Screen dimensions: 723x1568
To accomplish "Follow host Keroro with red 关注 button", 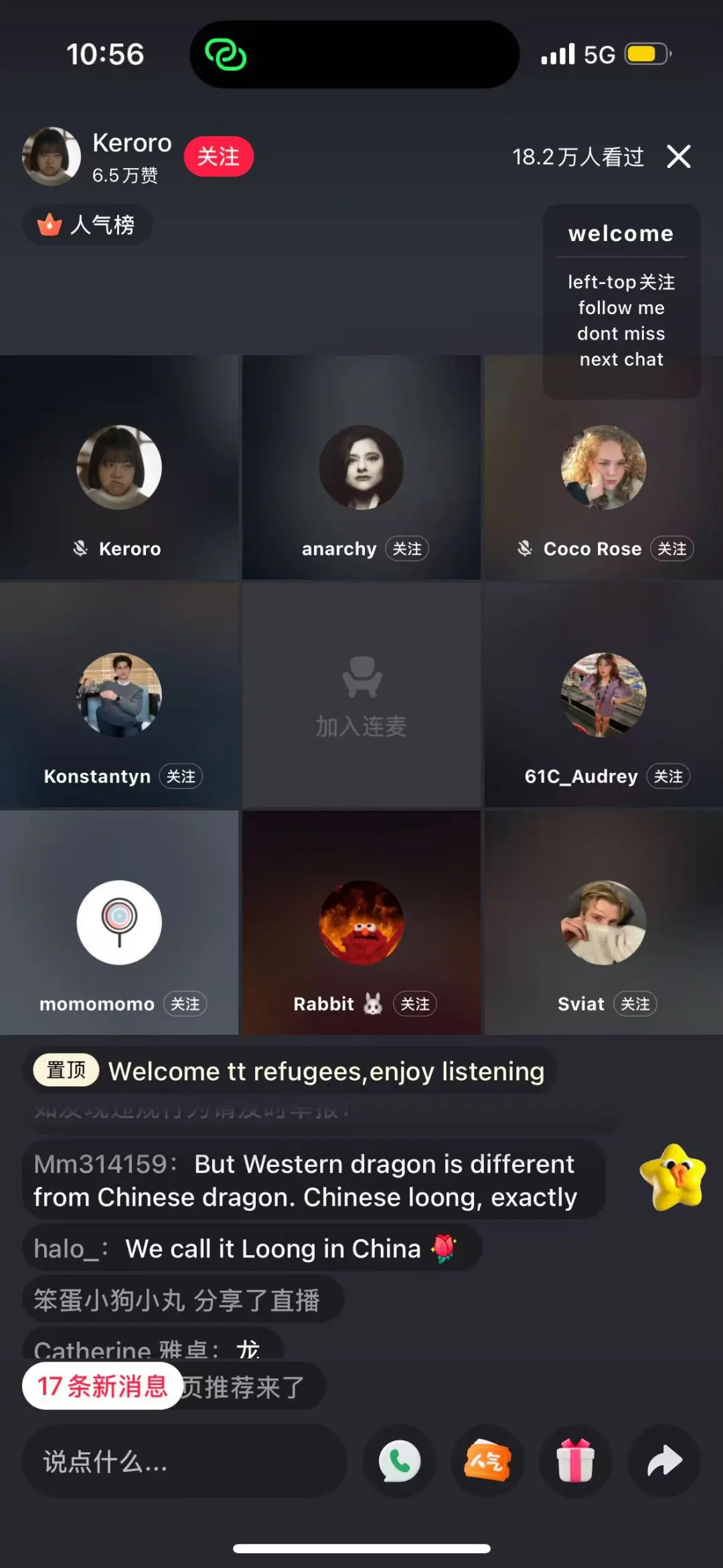I will (218, 156).
